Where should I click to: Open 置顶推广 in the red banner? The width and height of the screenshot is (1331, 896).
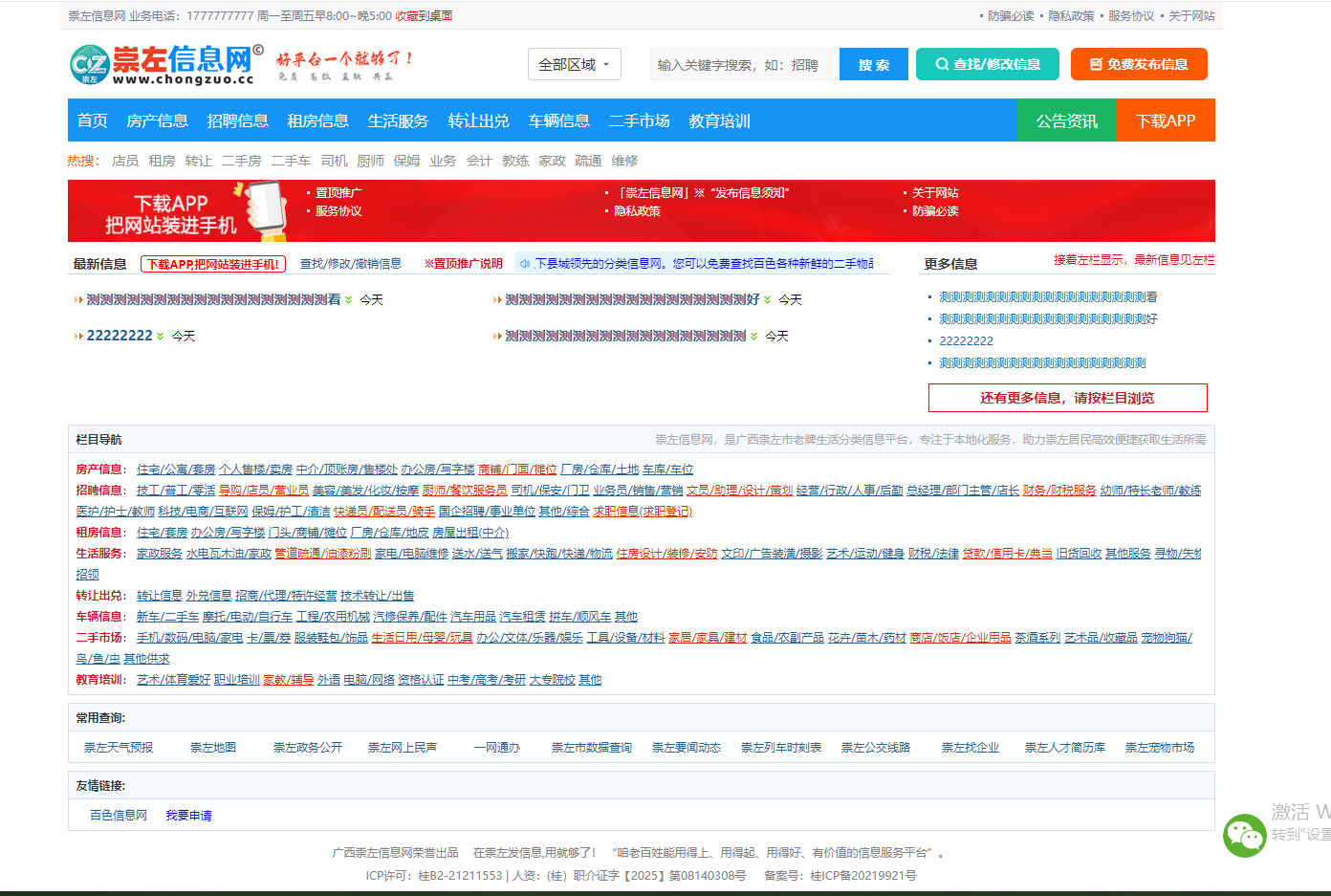click(338, 192)
